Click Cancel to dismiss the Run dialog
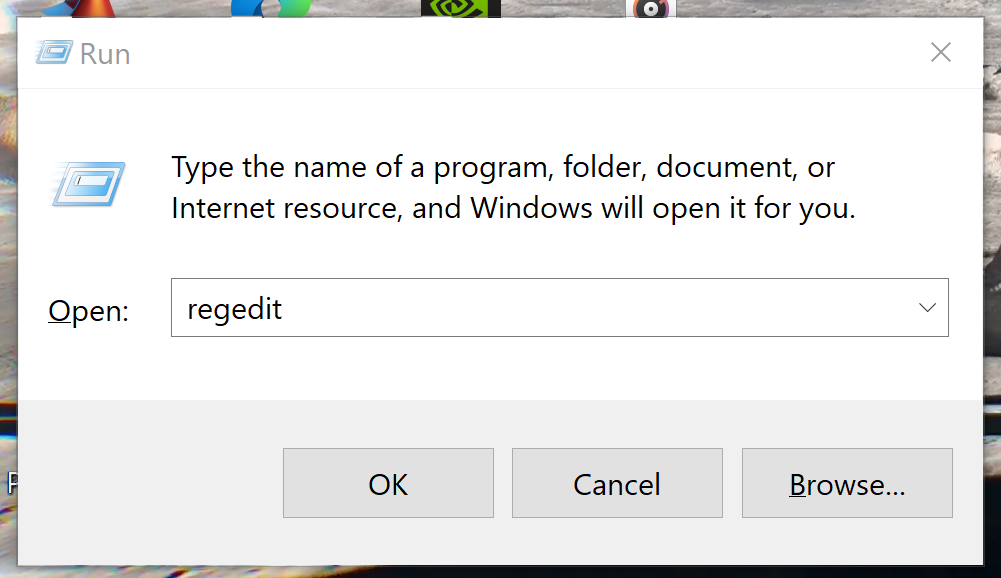The width and height of the screenshot is (1001, 578). click(x=616, y=484)
